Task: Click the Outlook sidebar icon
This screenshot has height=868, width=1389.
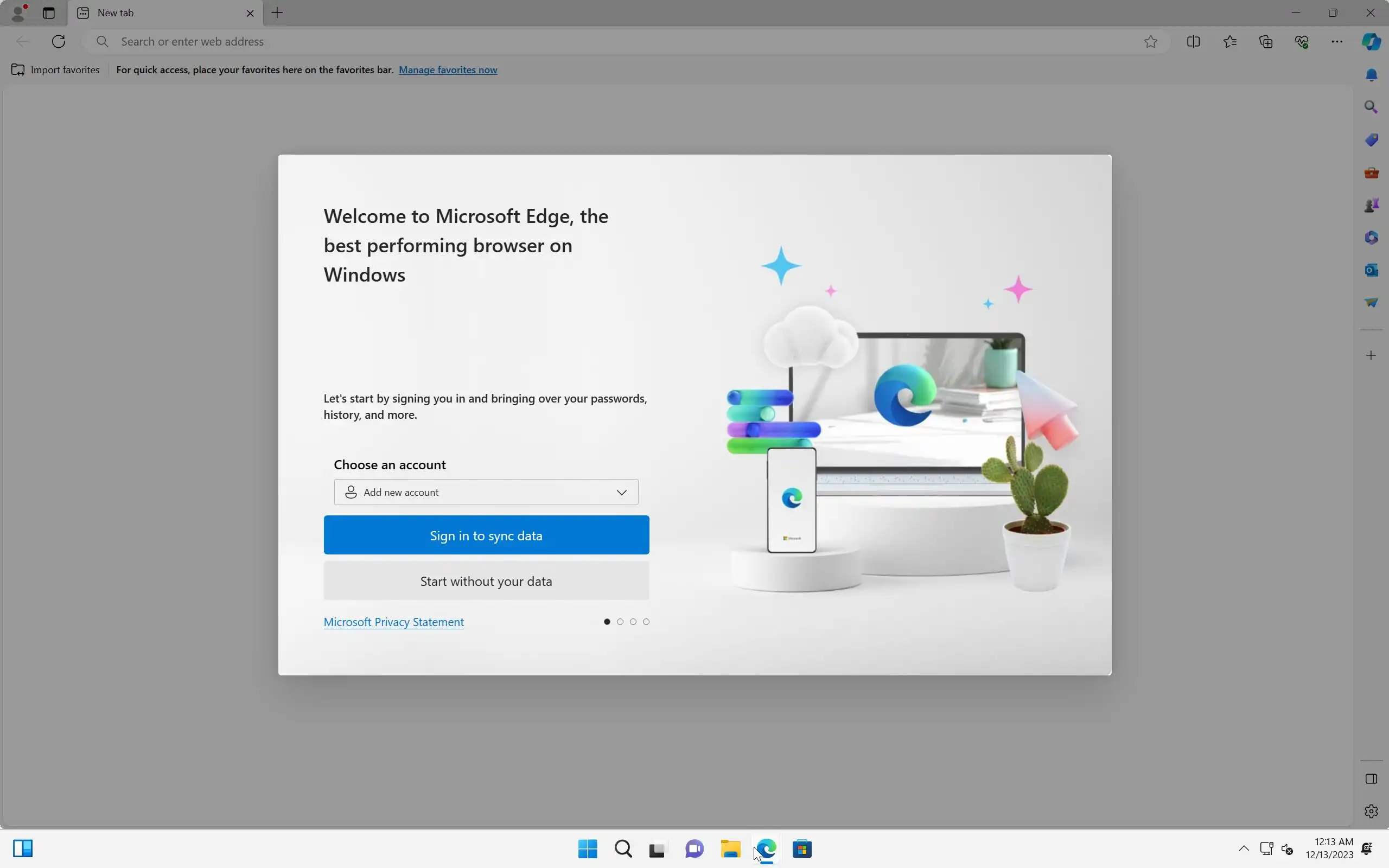Action: pos(1371,270)
